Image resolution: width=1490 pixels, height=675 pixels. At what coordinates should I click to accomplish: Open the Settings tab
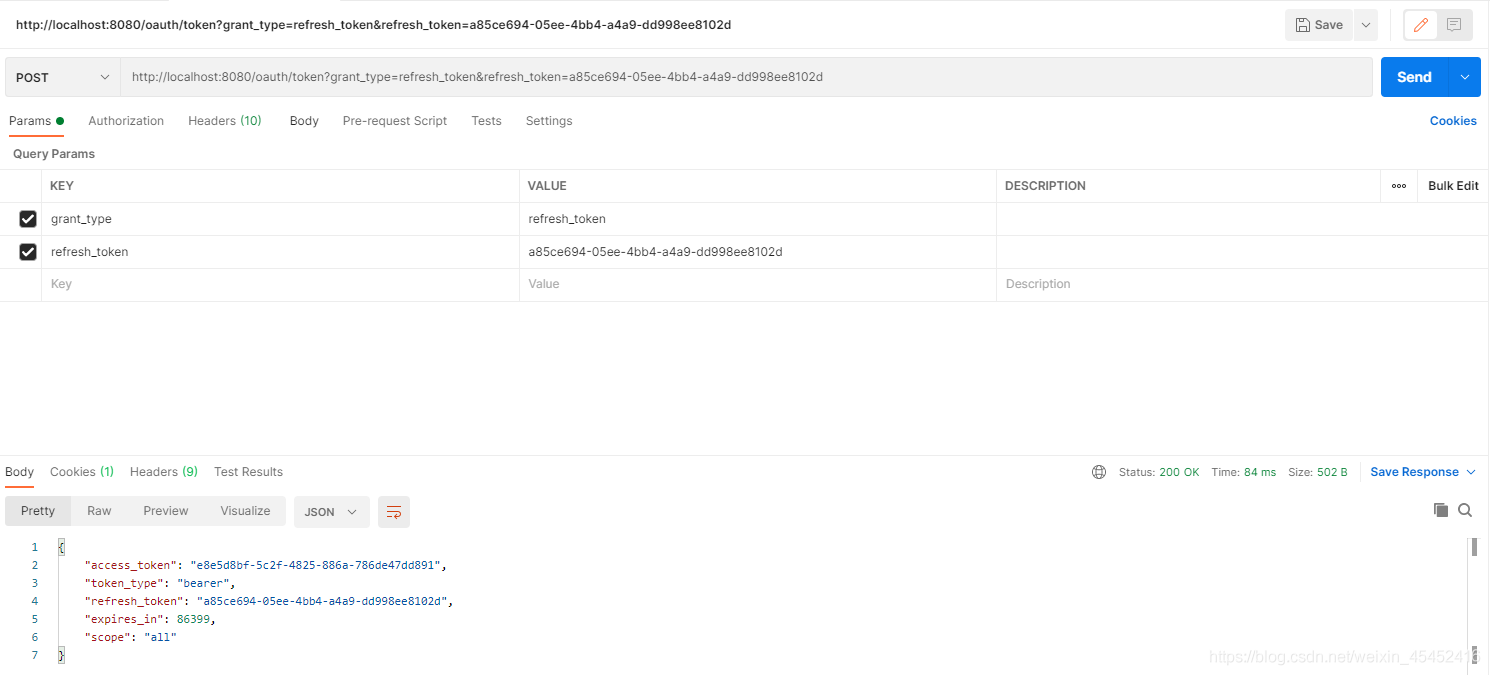pos(549,121)
